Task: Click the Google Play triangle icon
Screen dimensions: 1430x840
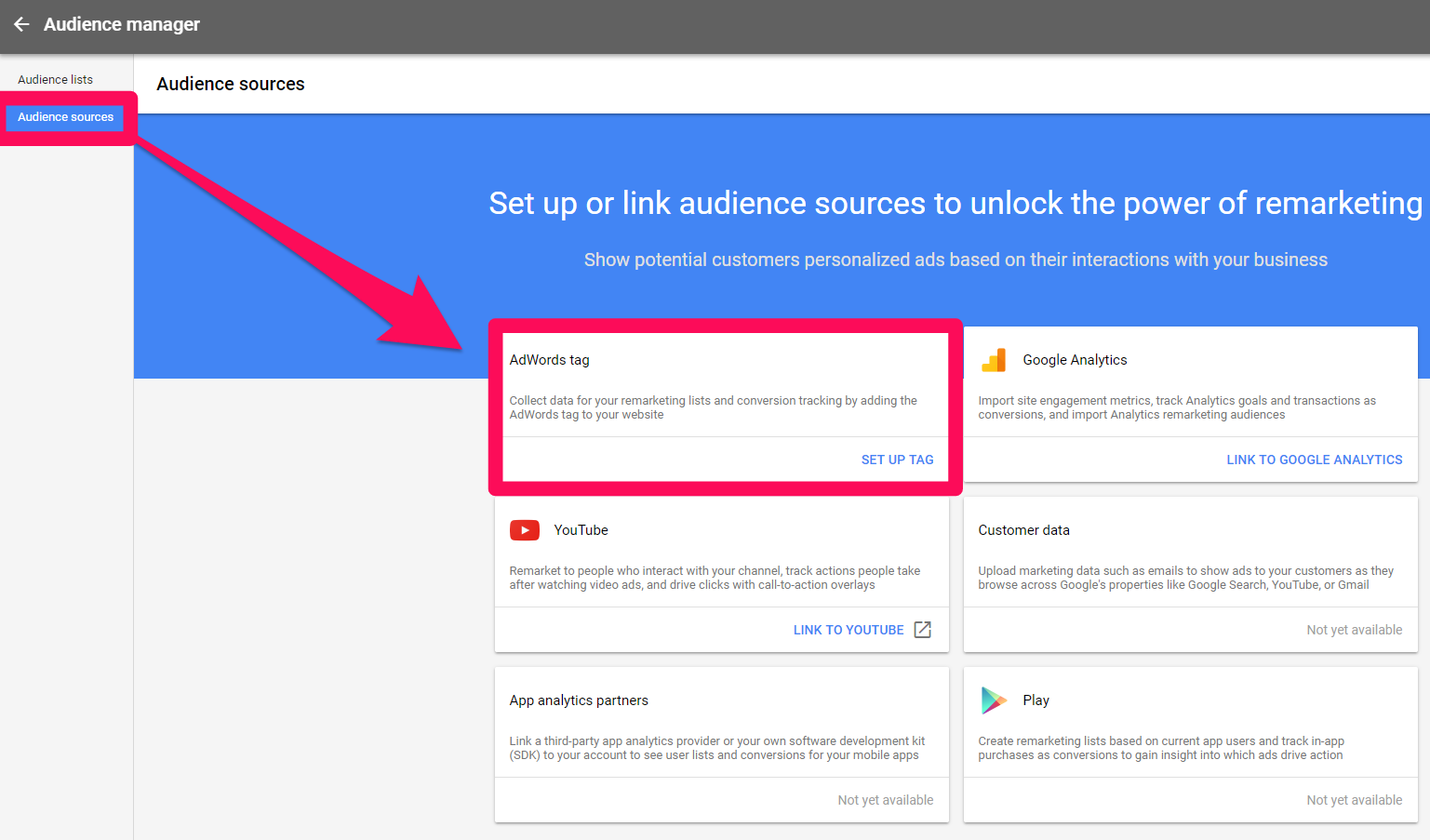Action: (x=994, y=700)
